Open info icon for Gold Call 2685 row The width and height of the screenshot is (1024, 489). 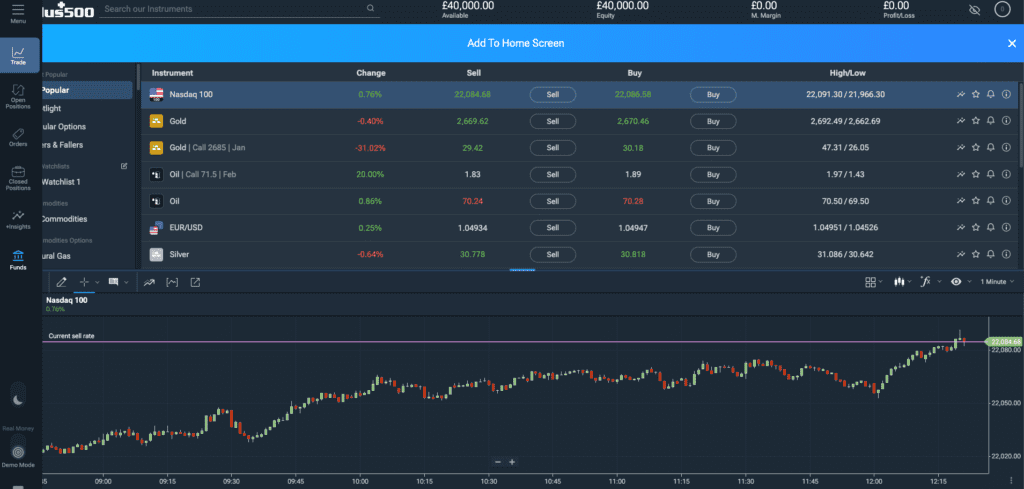pos(1006,148)
